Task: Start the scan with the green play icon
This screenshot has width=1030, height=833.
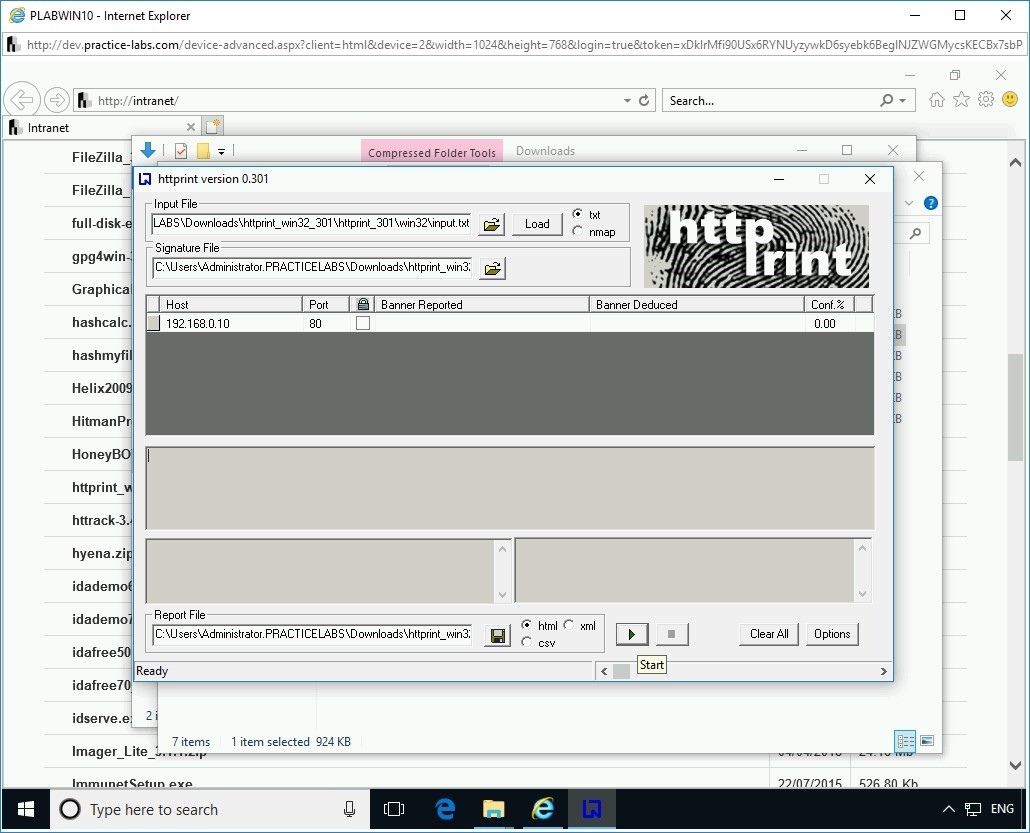Action: pos(631,634)
